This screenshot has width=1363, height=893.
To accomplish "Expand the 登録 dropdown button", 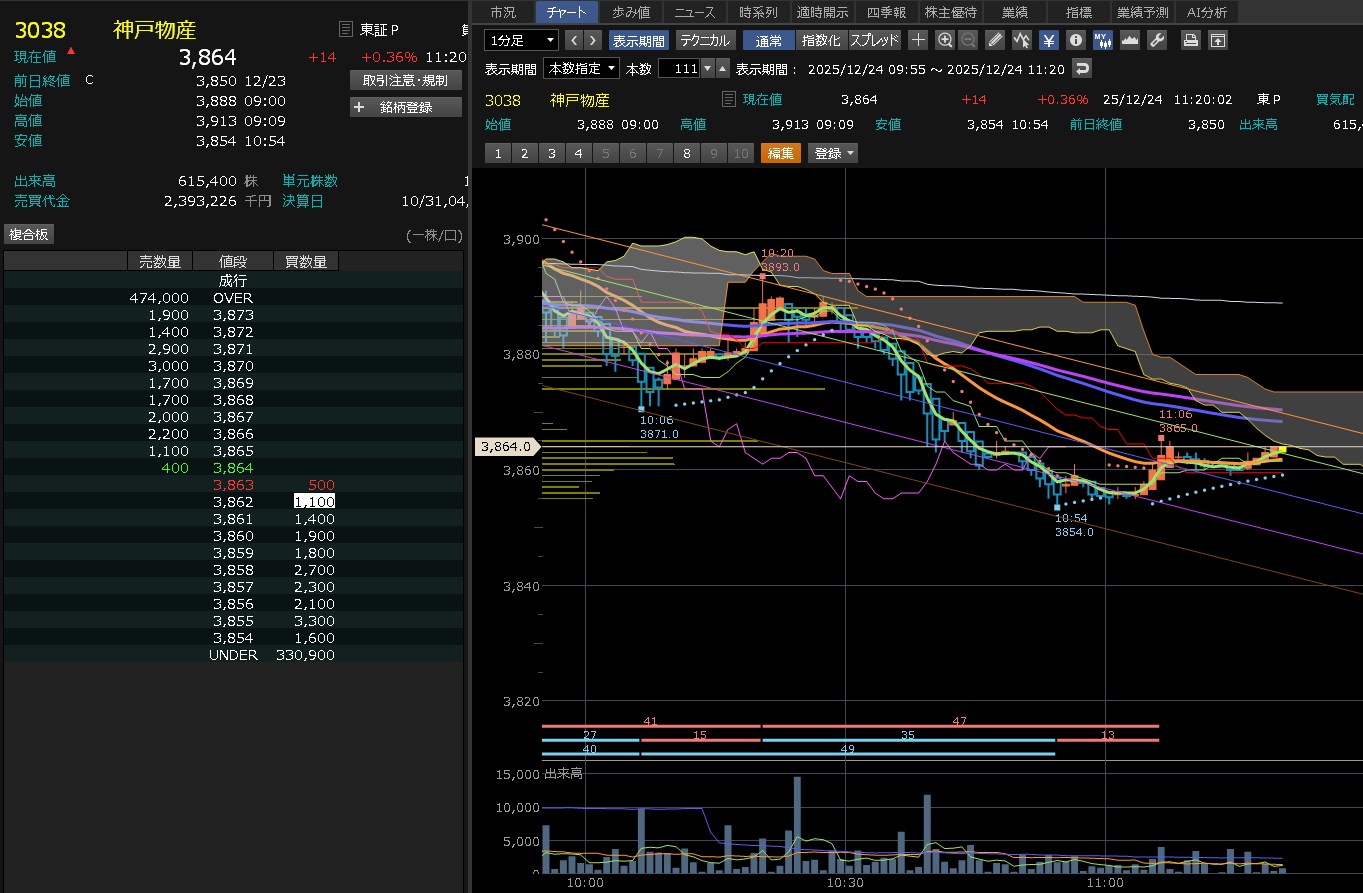I will [833, 153].
